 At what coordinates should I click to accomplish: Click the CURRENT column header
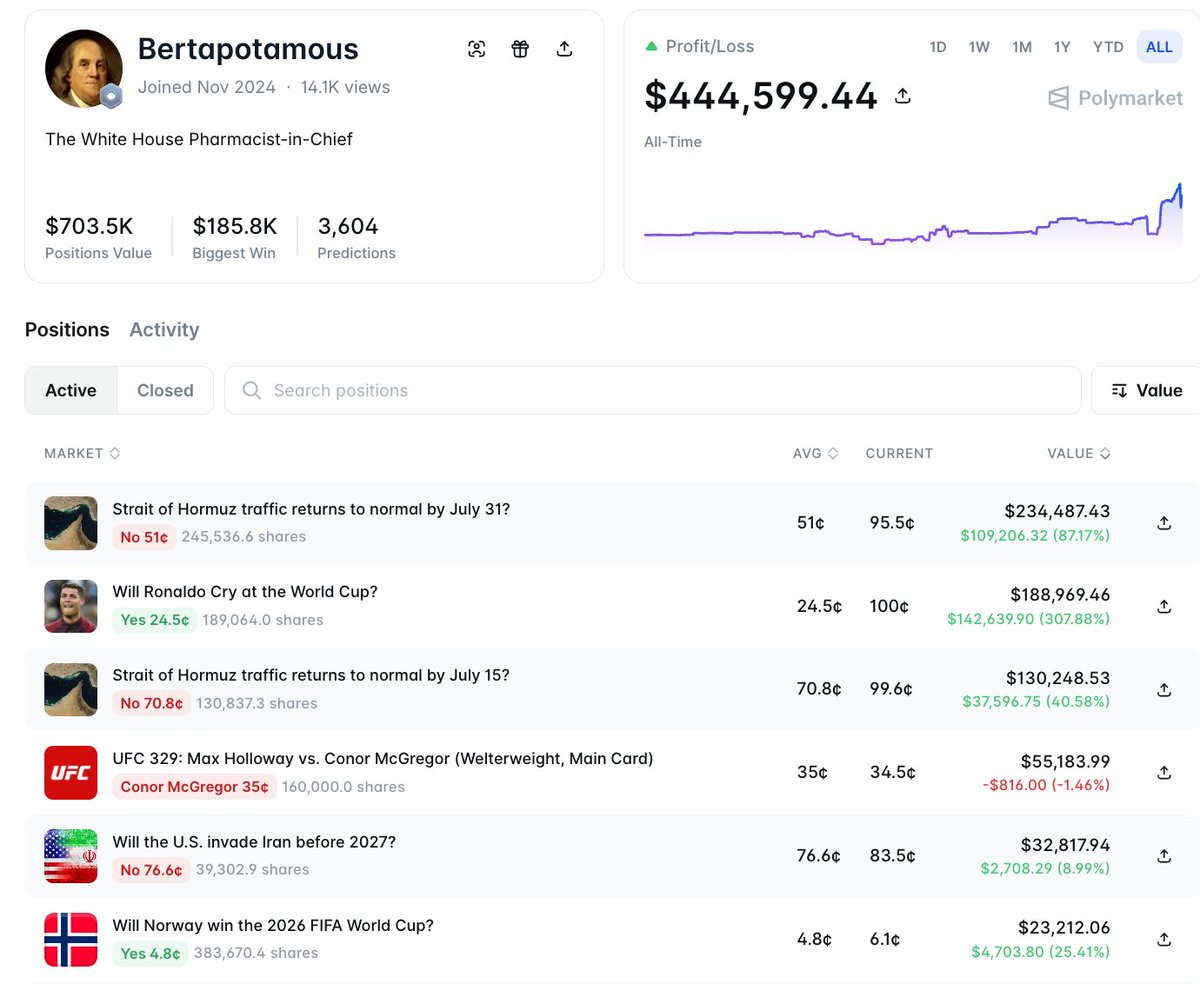pos(899,453)
